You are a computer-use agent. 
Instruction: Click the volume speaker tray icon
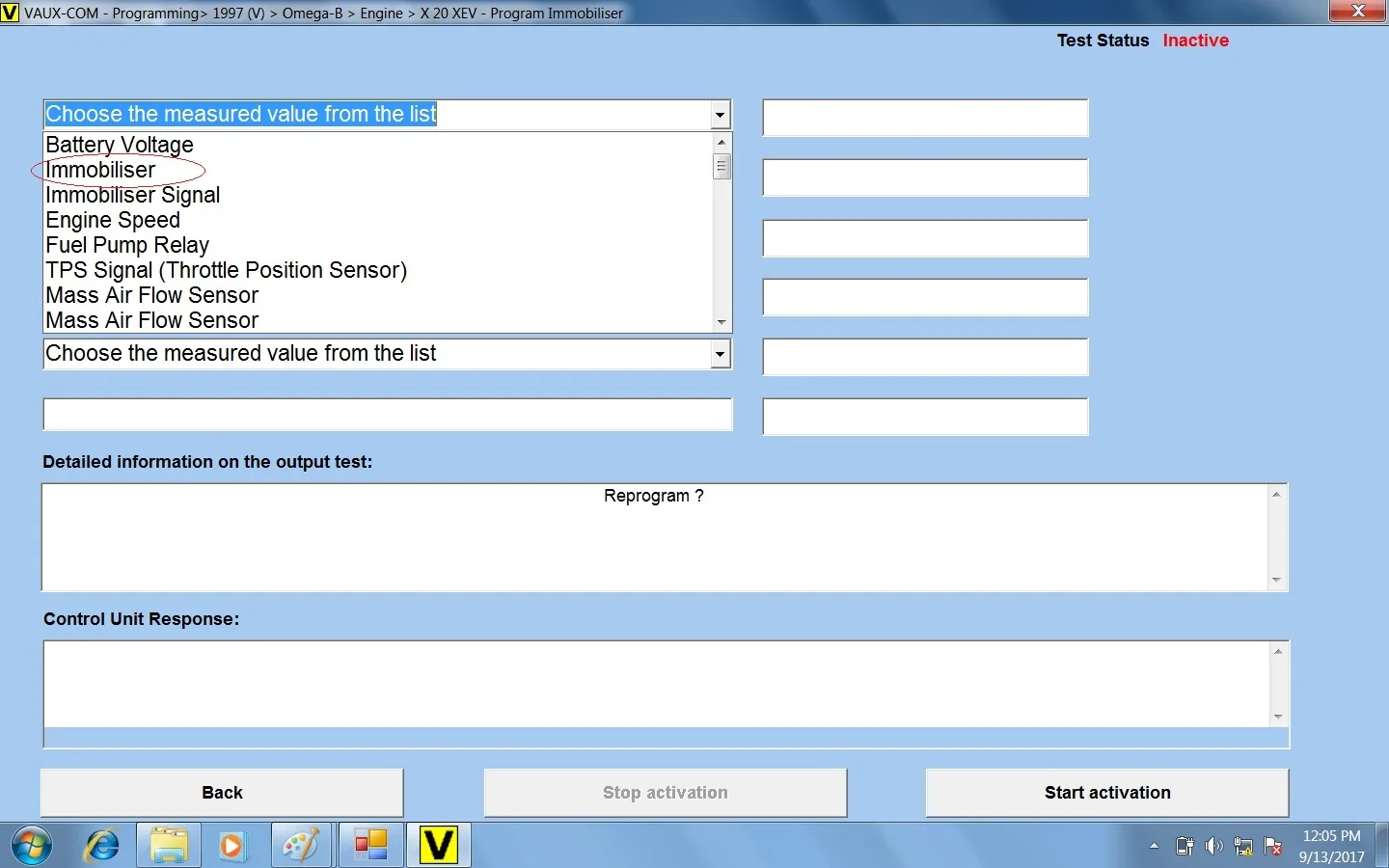click(1214, 847)
